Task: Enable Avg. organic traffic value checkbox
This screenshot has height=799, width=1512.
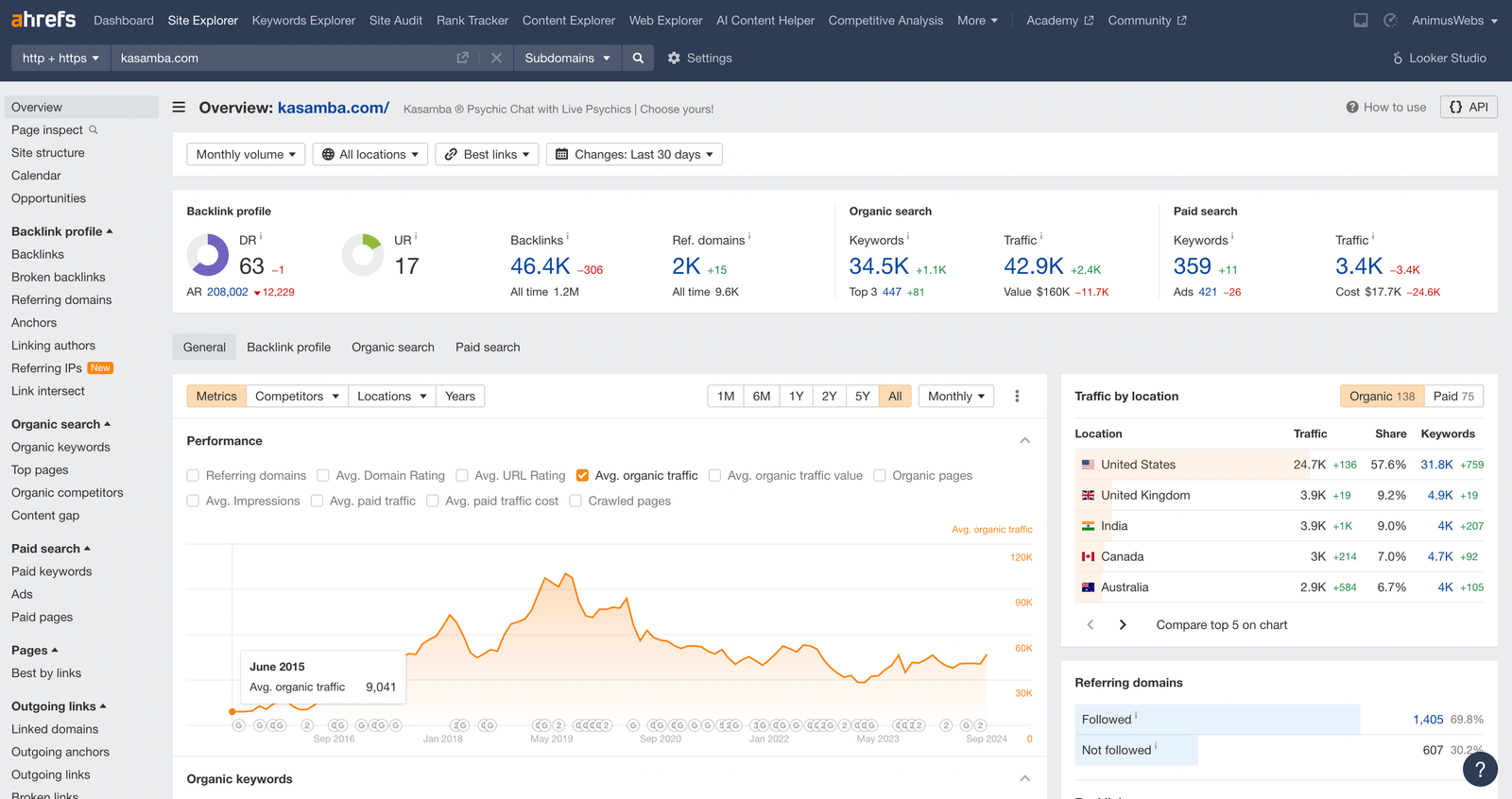Action: click(715, 475)
